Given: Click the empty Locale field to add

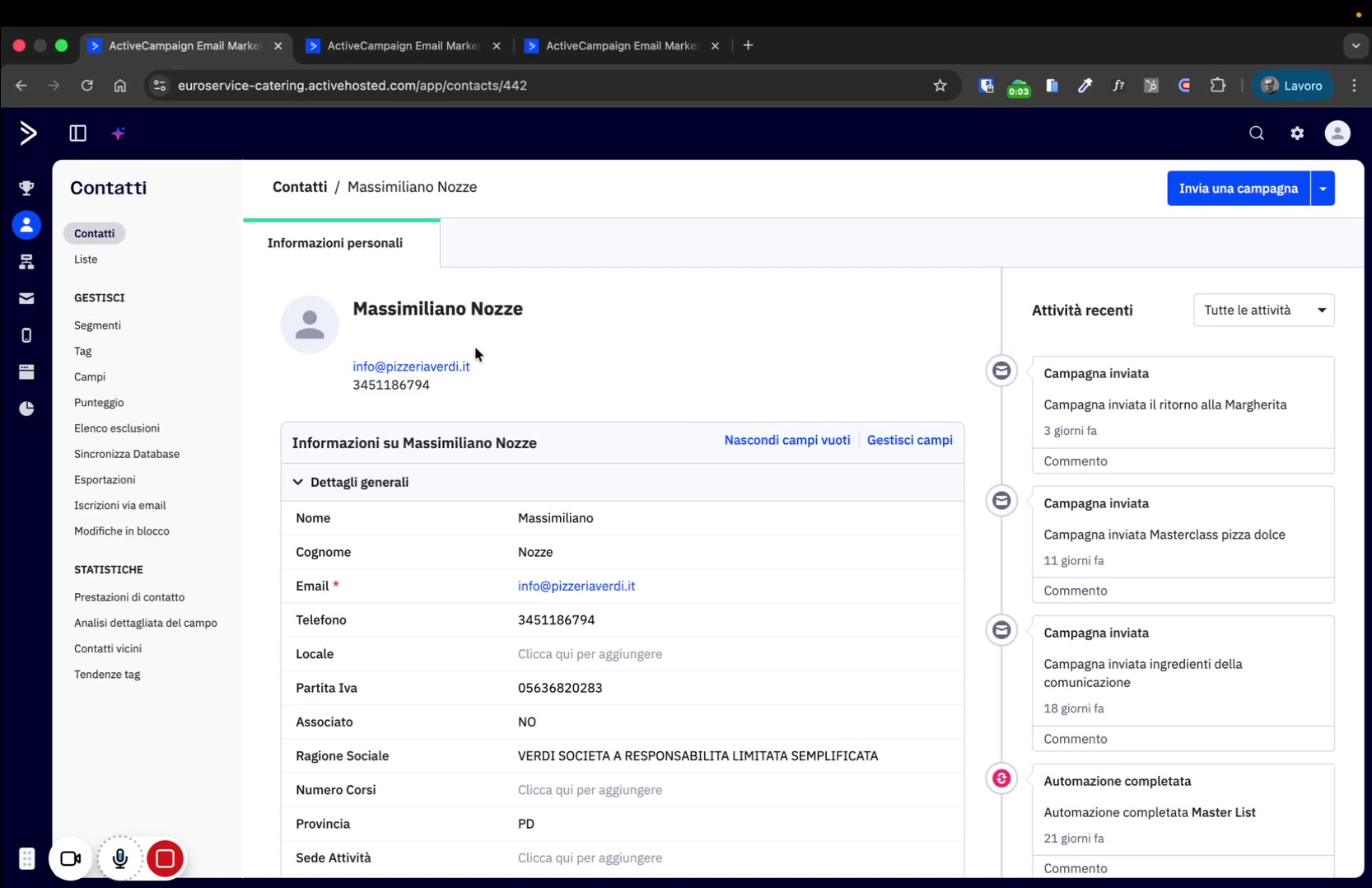Looking at the screenshot, I should pyautogui.click(x=590, y=654).
